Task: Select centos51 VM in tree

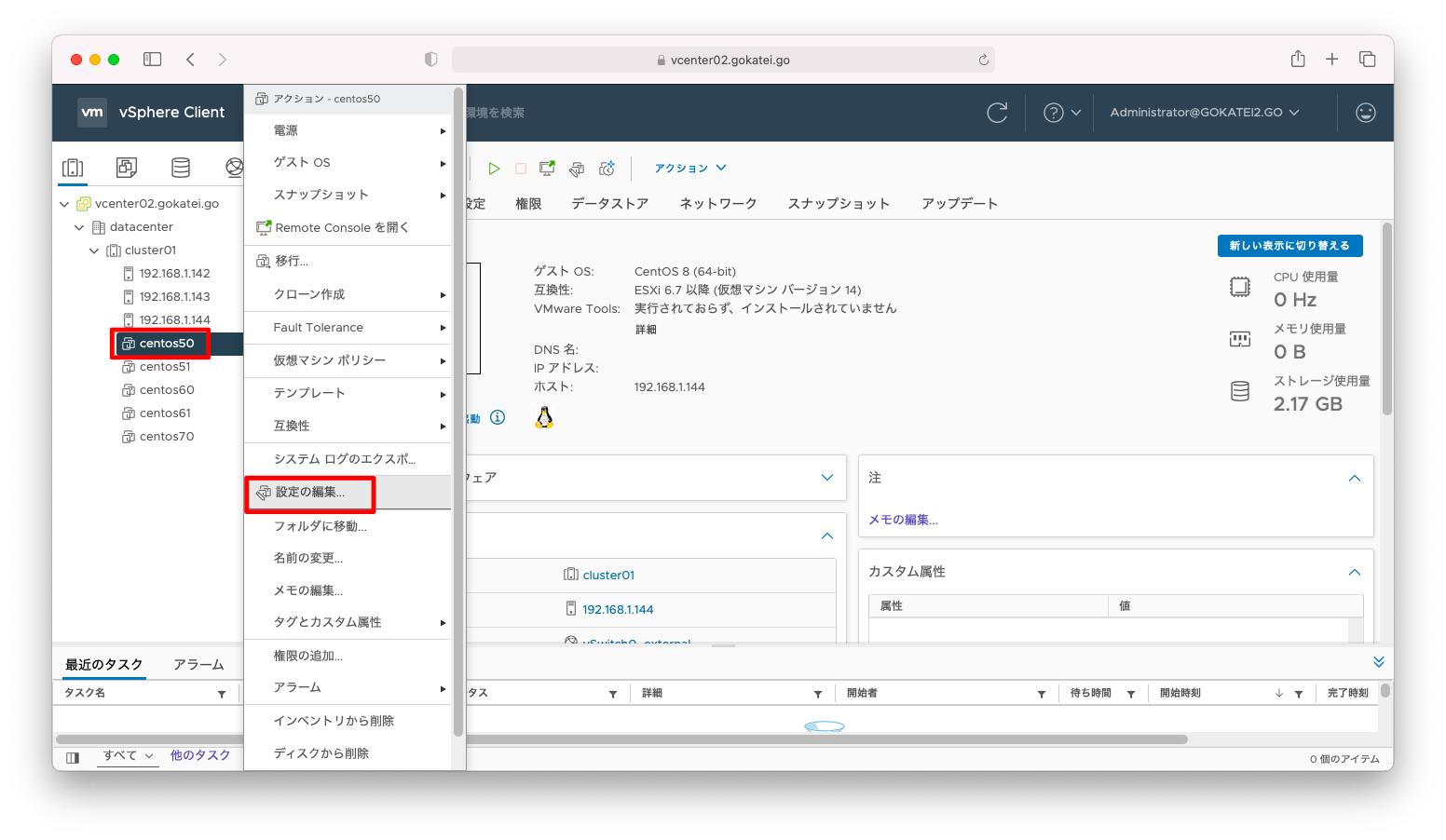Action: [x=165, y=367]
